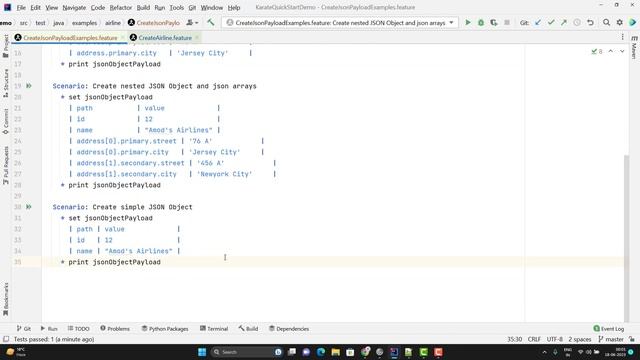Click the inspections checkmark count widget
This screenshot has width=640, height=360.
tap(597, 51)
